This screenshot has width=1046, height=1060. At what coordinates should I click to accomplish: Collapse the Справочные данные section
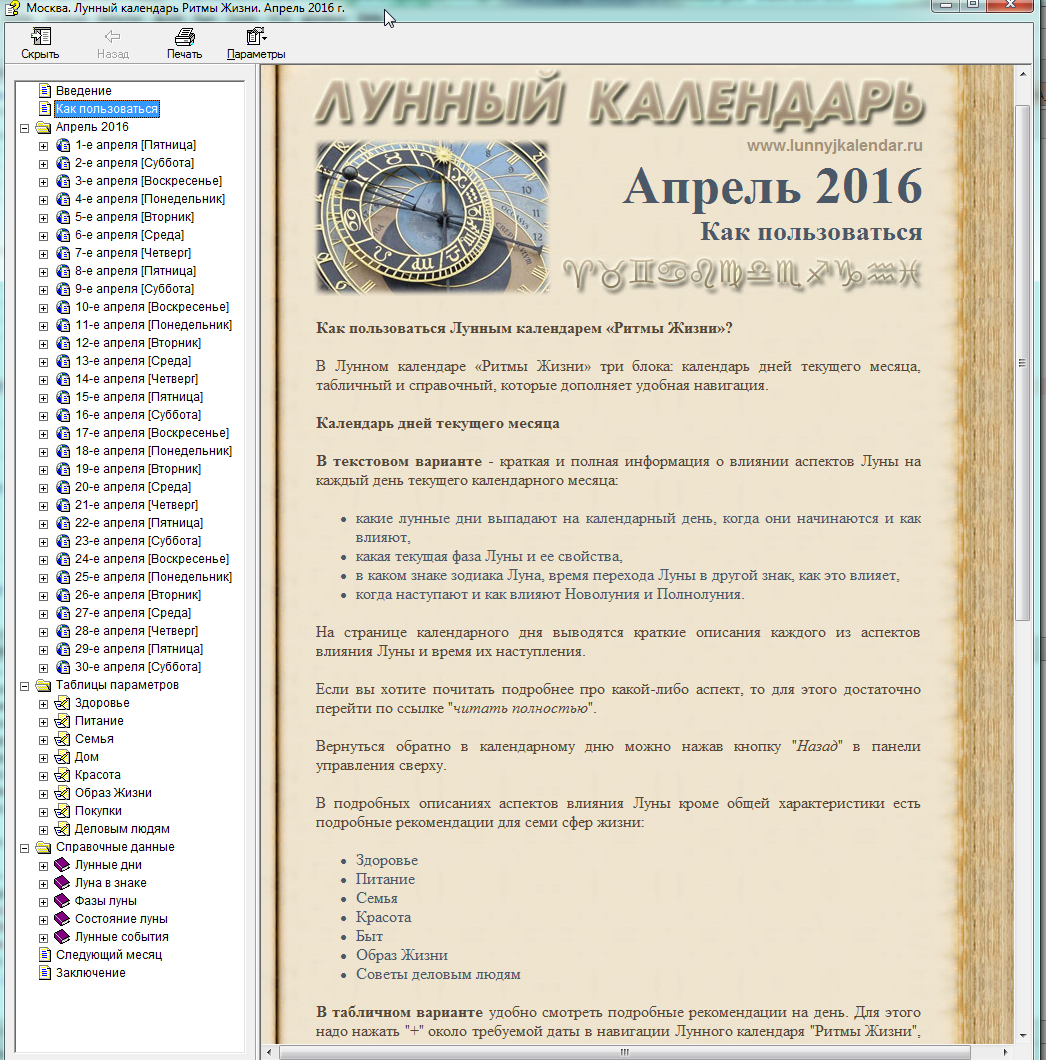click(24, 848)
